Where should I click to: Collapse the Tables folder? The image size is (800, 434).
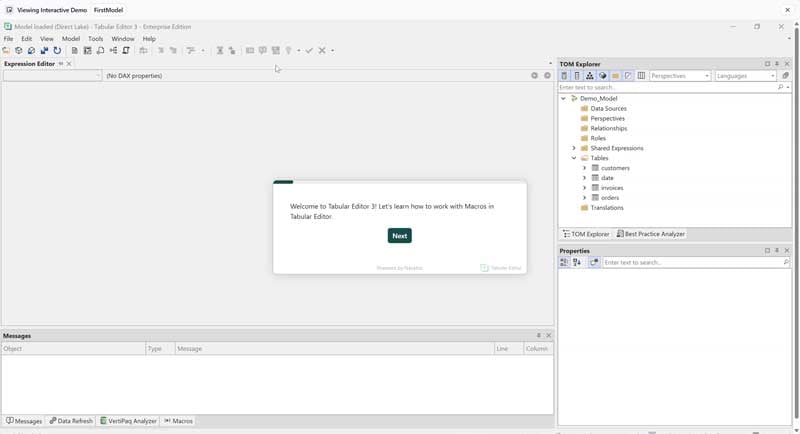click(574, 158)
